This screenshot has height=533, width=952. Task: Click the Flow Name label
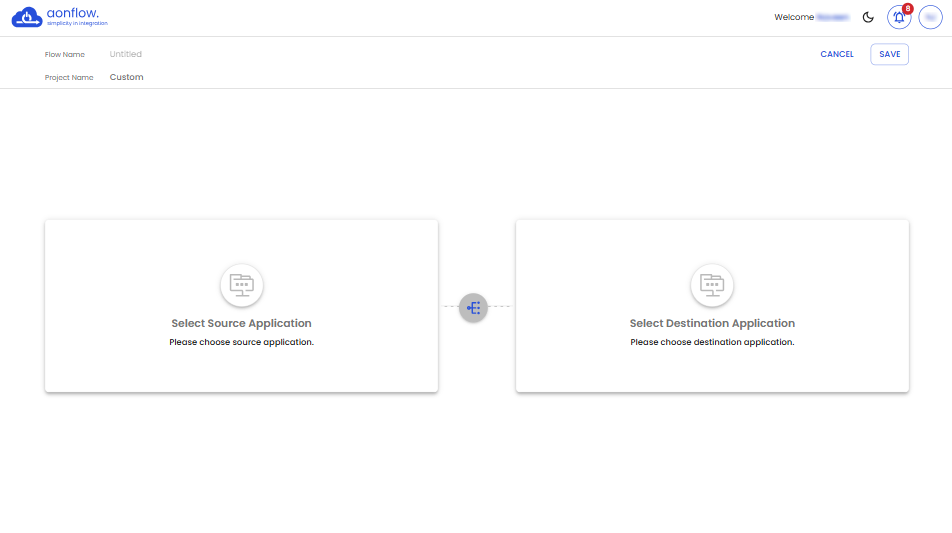[65, 55]
